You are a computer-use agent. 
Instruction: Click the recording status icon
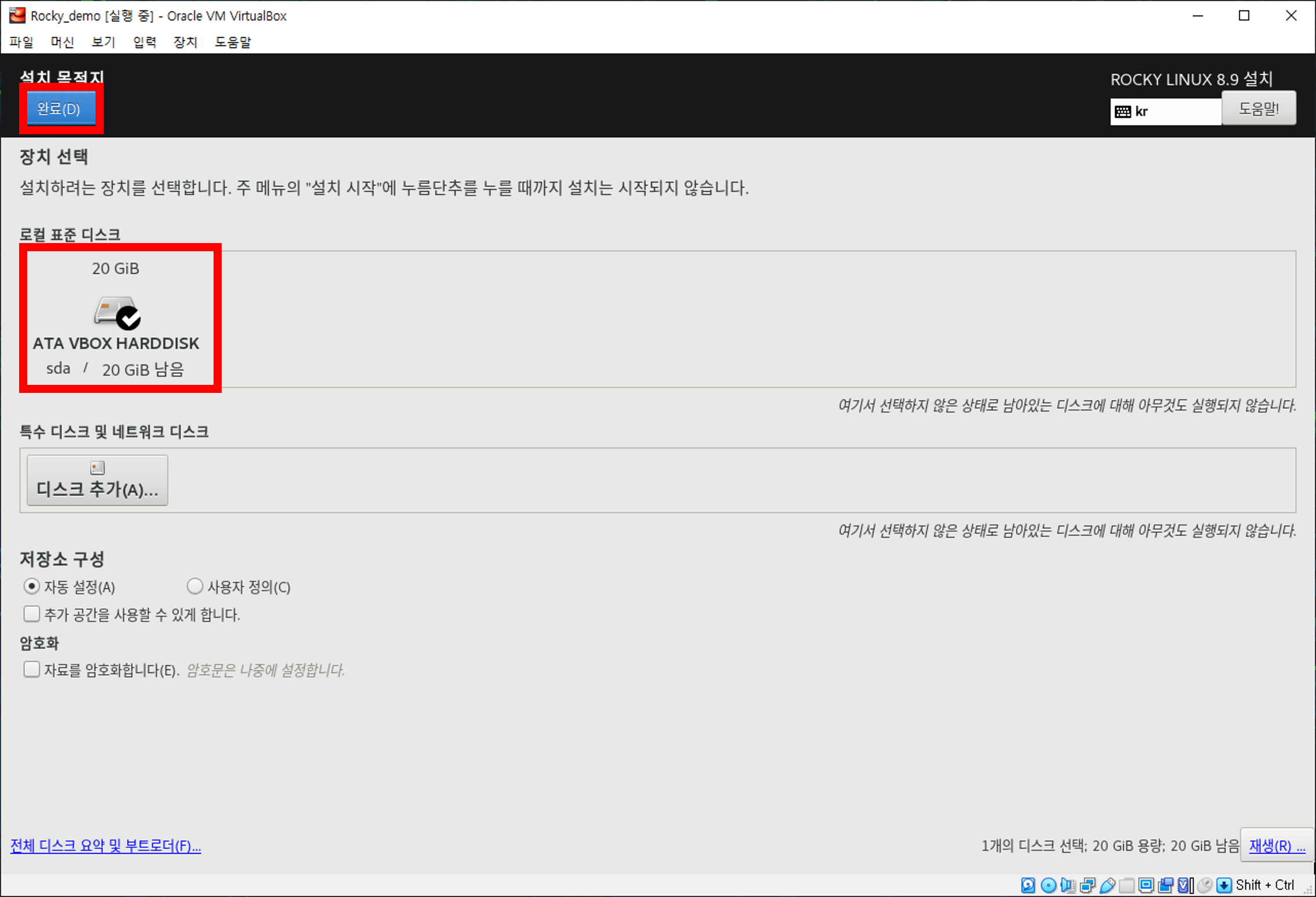[1165, 885]
